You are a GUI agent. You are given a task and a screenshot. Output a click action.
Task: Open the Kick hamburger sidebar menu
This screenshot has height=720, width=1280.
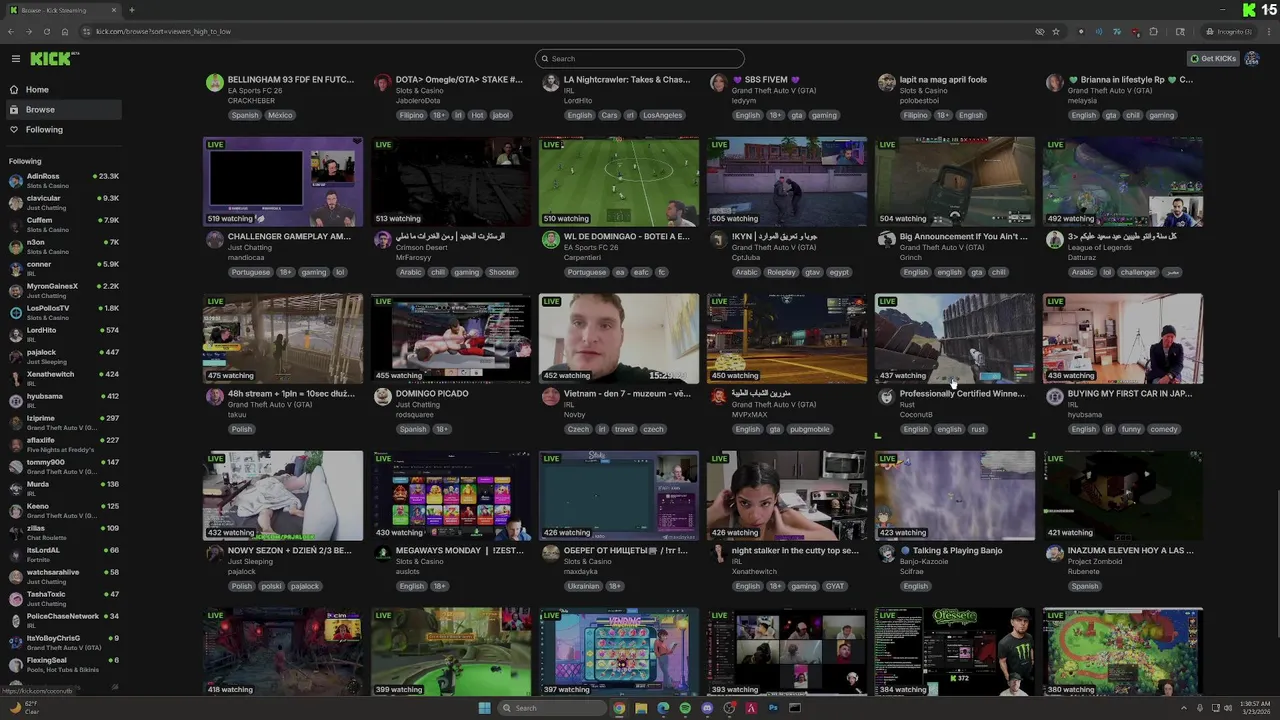15,59
